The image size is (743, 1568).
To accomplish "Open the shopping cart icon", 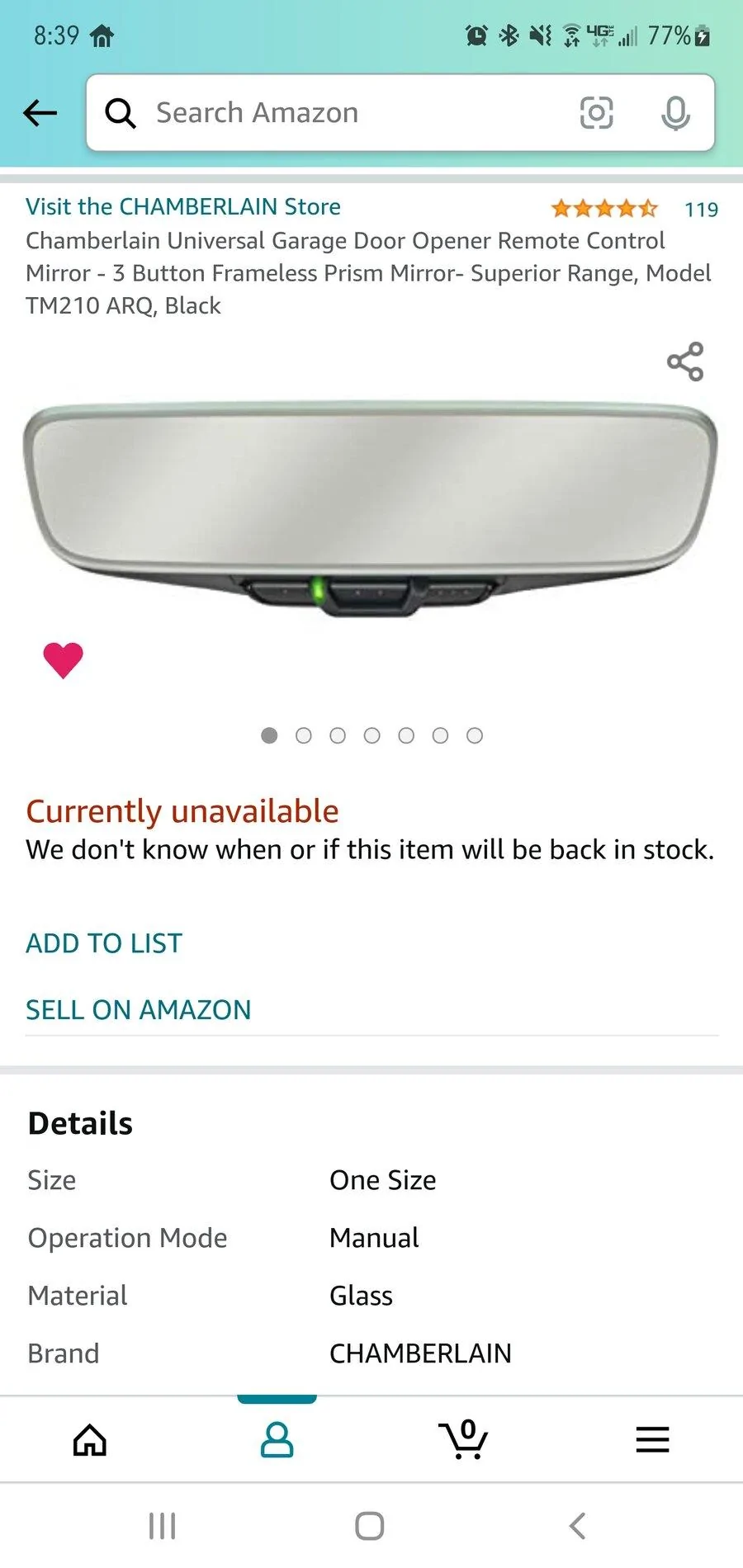I will [464, 1440].
